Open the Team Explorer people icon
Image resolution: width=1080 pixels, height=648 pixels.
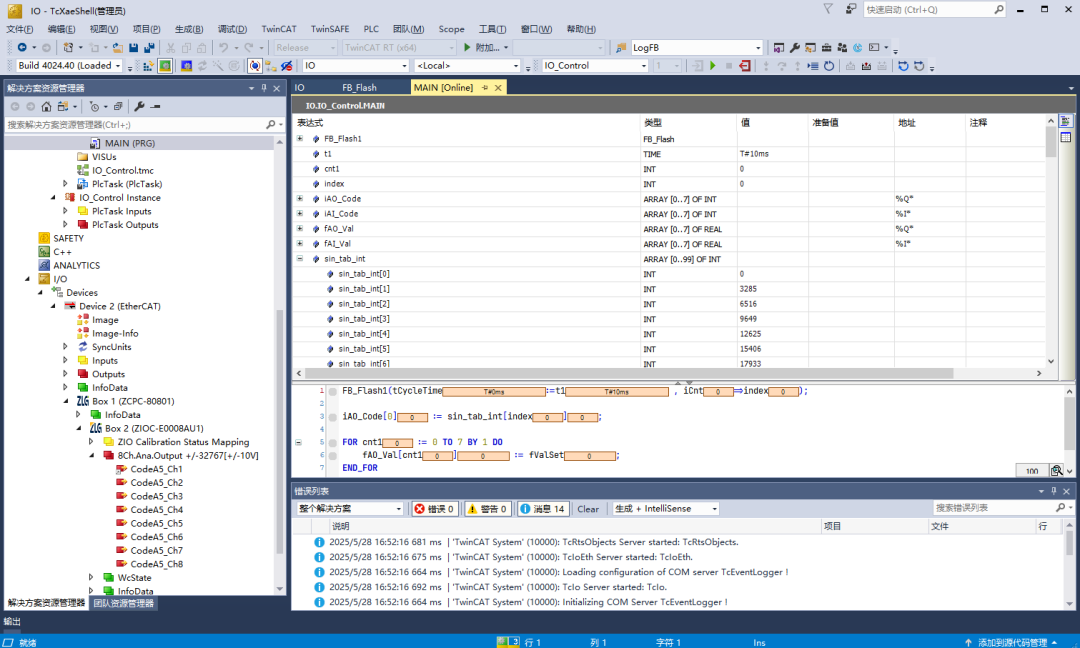[842, 48]
